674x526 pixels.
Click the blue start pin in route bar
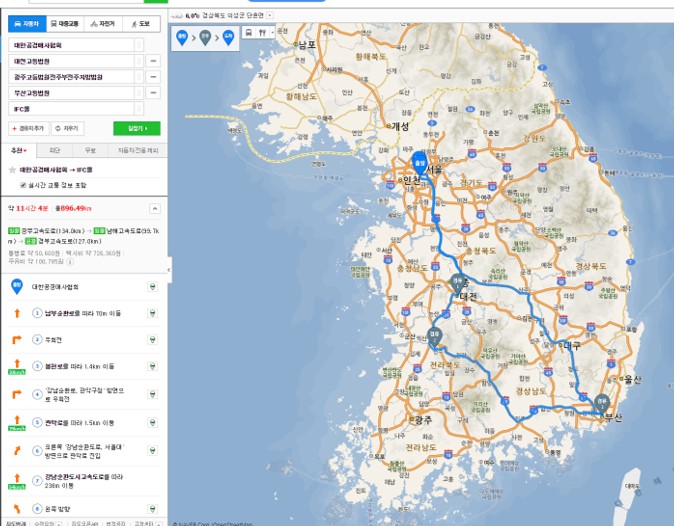pos(182,37)
